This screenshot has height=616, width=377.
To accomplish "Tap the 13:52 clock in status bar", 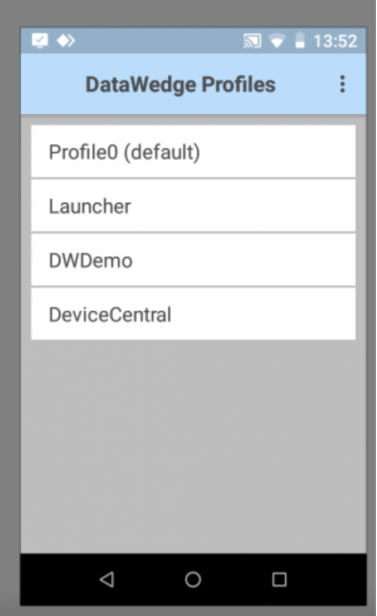I will click(x=335, y=41).
